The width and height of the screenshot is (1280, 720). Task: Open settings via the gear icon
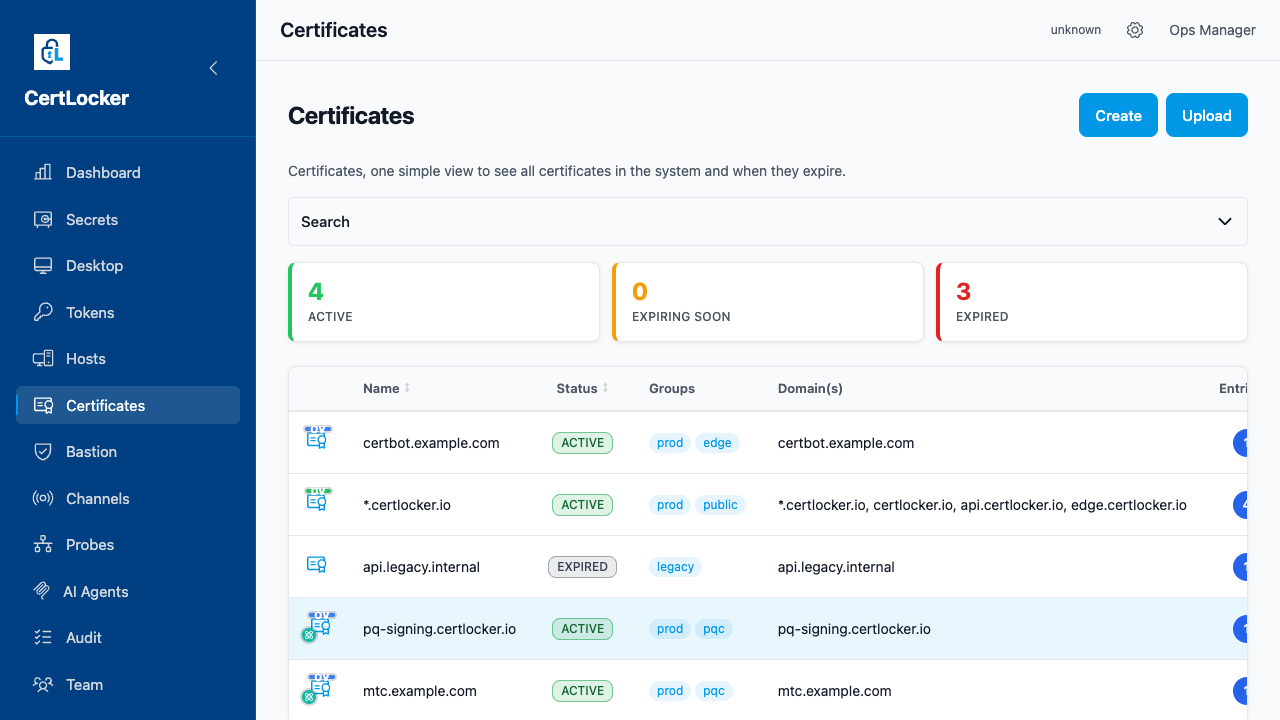(1135, 30)
